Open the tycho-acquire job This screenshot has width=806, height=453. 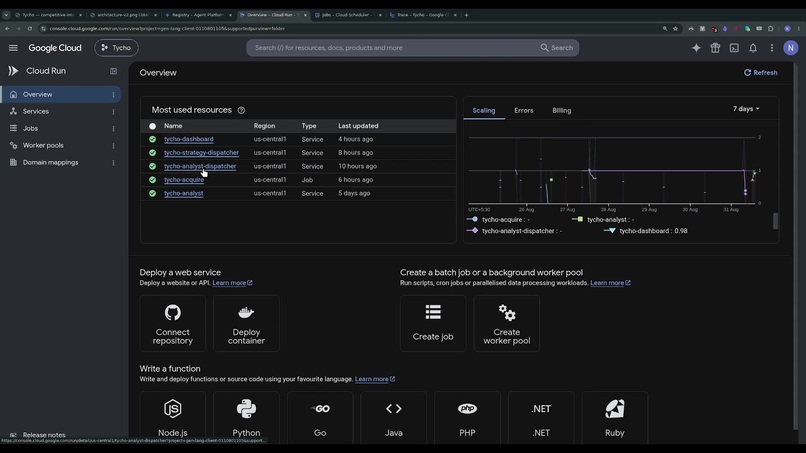[x=184, y=180]
